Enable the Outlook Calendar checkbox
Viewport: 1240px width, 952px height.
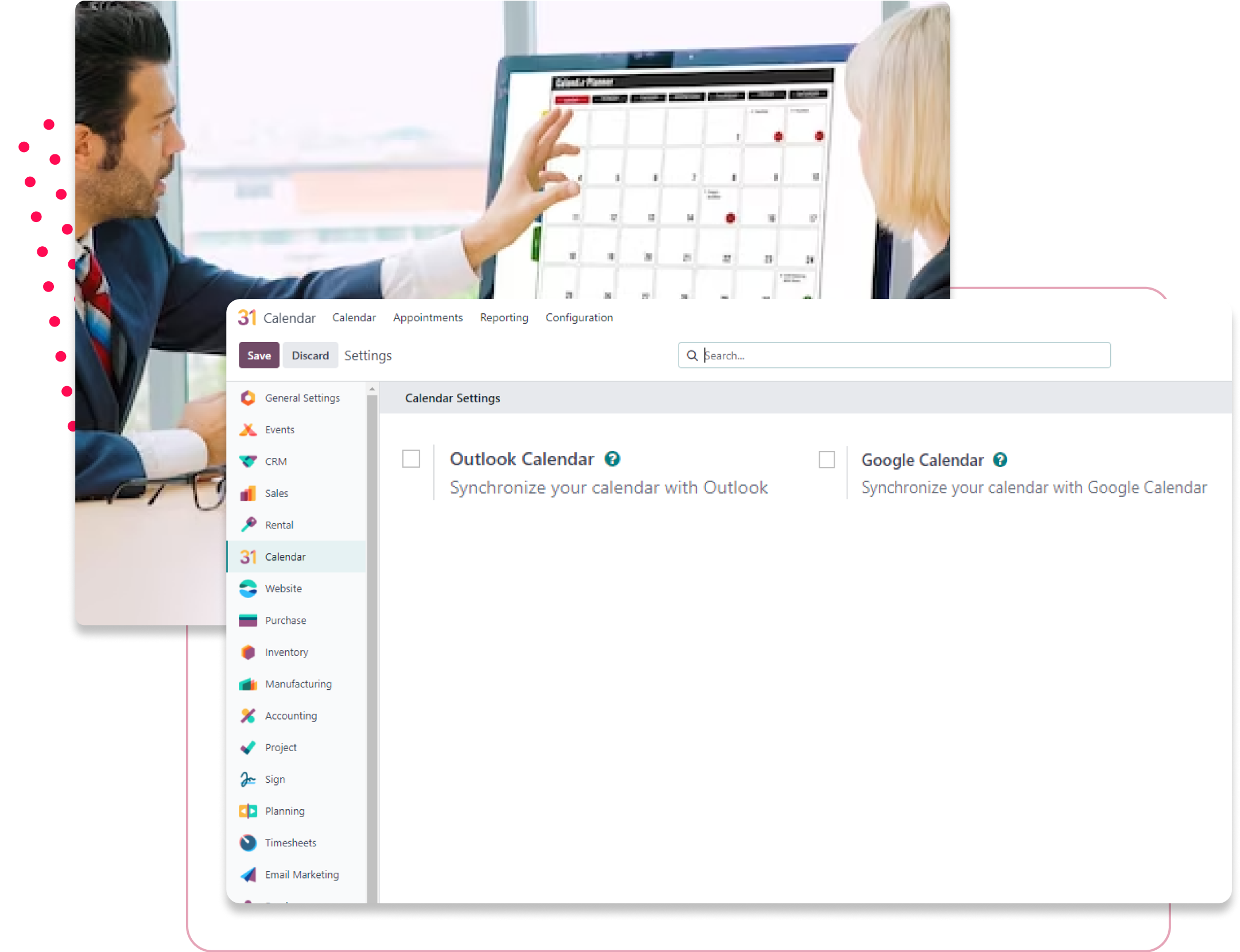coord(412,460)
